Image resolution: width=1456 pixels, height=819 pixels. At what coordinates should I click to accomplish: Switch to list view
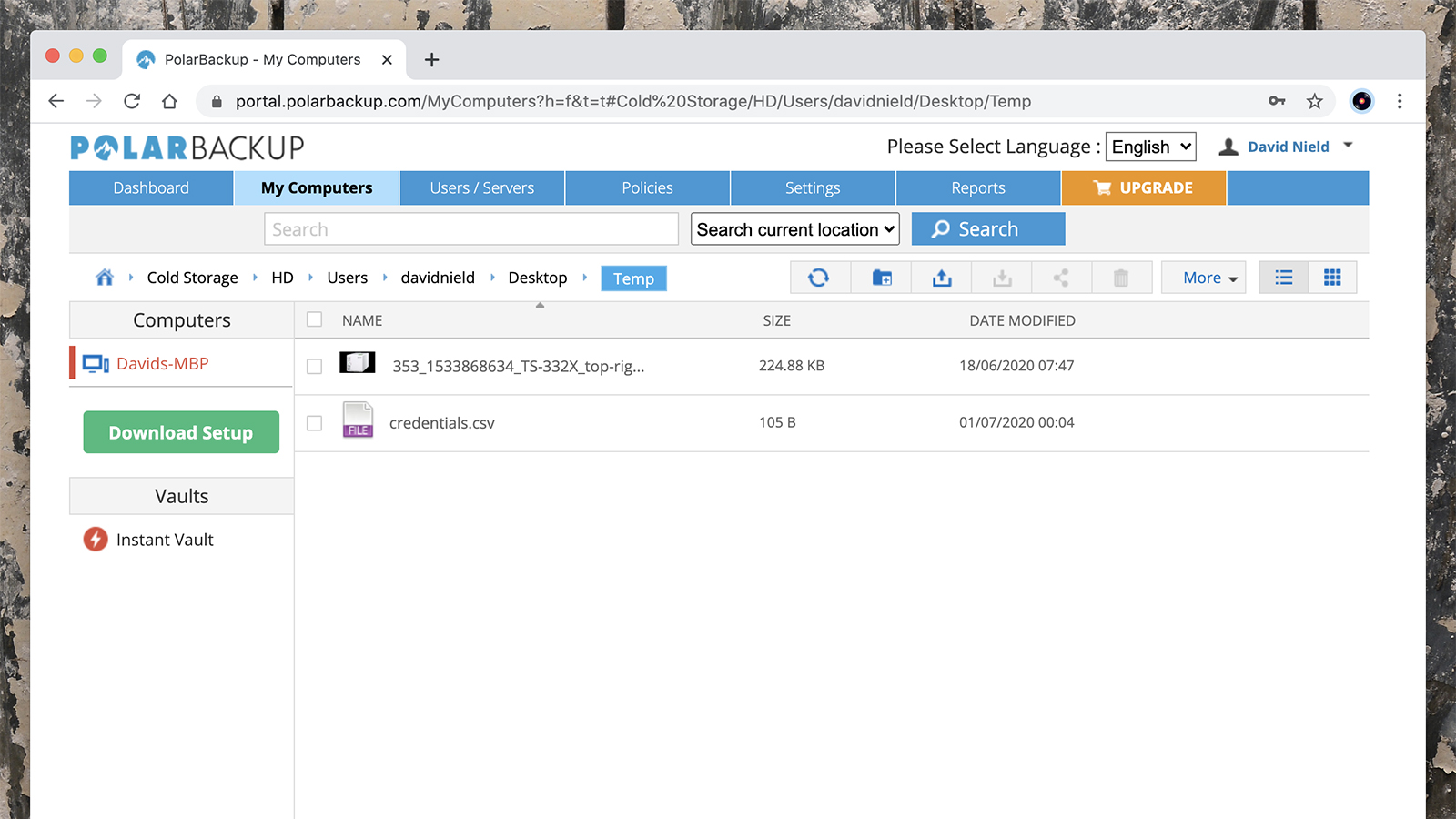[1284, 278]
